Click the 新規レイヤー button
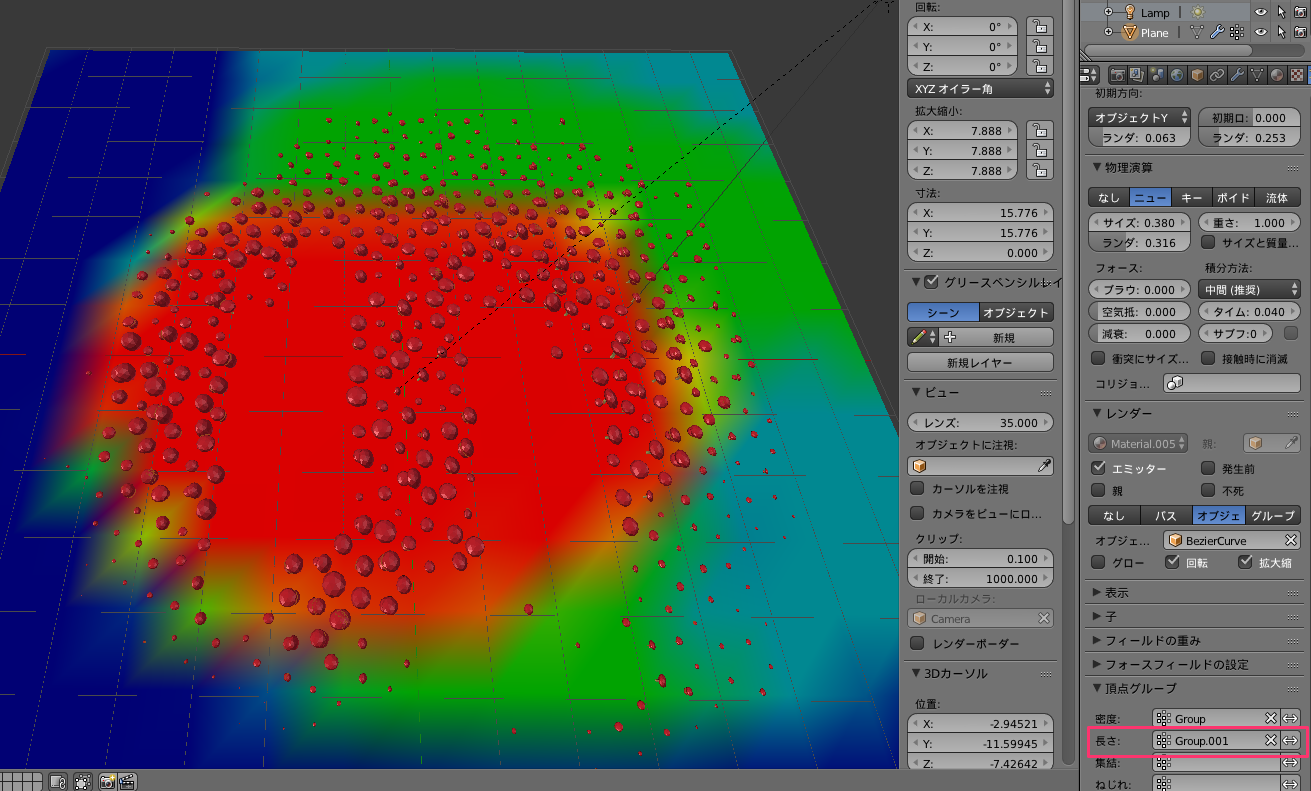Viewport: 1311px width, 791px height. tap(980, 362)
